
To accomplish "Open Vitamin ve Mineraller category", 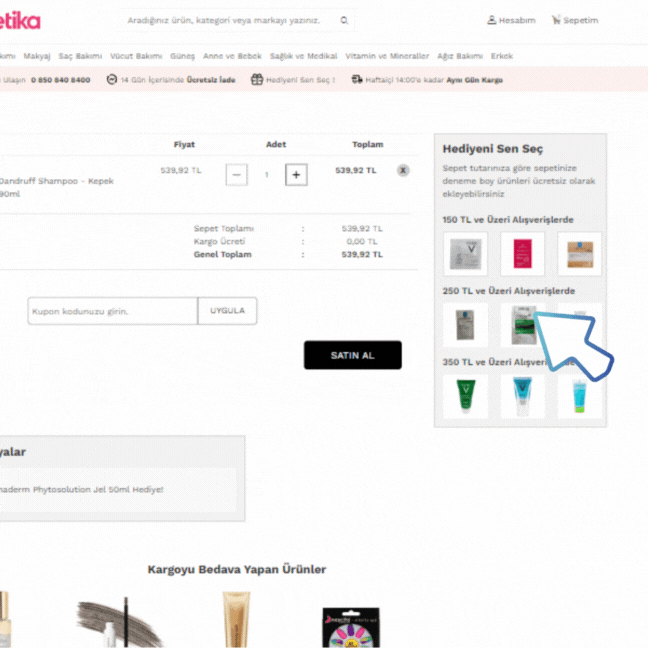I will click(x=387, y=56).
